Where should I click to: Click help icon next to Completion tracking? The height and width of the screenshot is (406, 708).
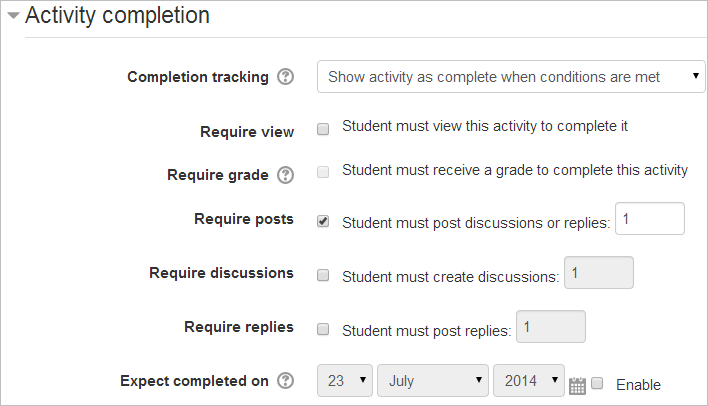(285, 77)
